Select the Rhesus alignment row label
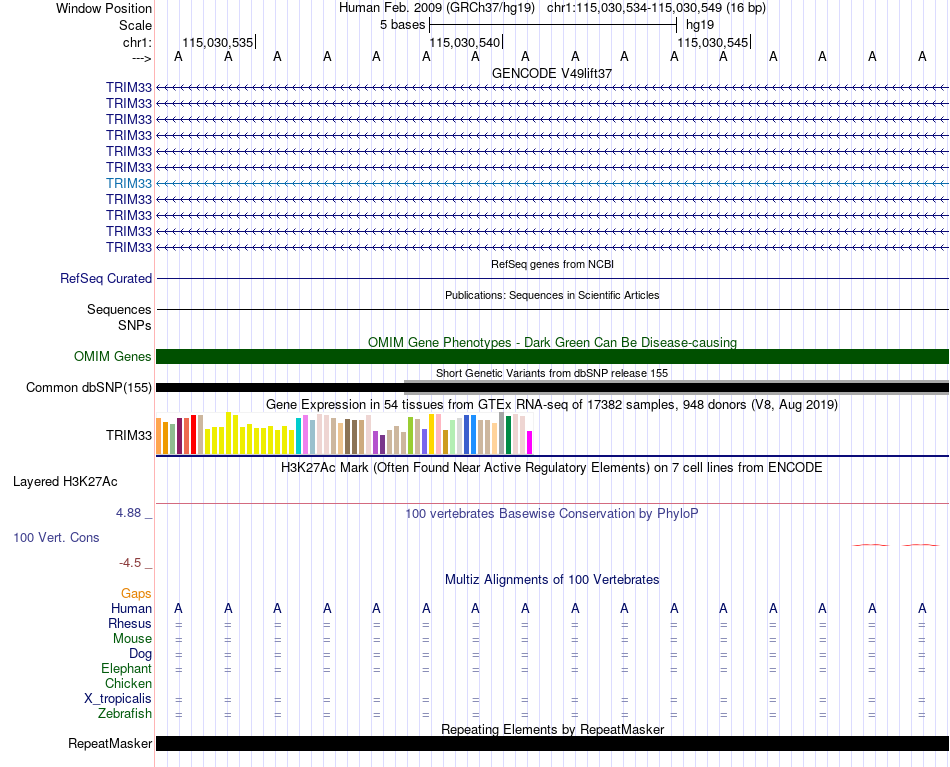 pyautogui.click(x=130, y=623)
